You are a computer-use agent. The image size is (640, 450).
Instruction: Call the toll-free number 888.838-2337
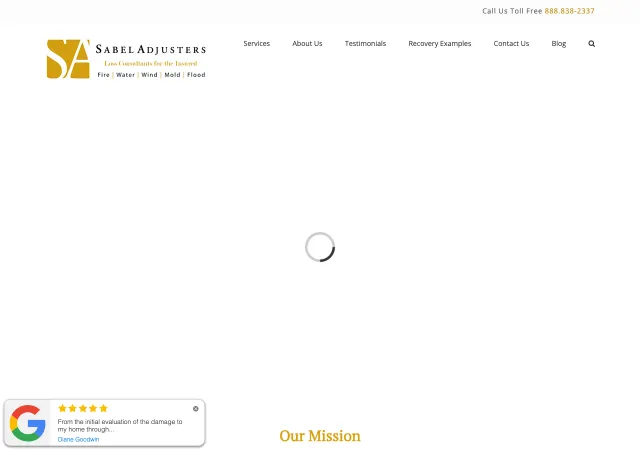[569, 11]
